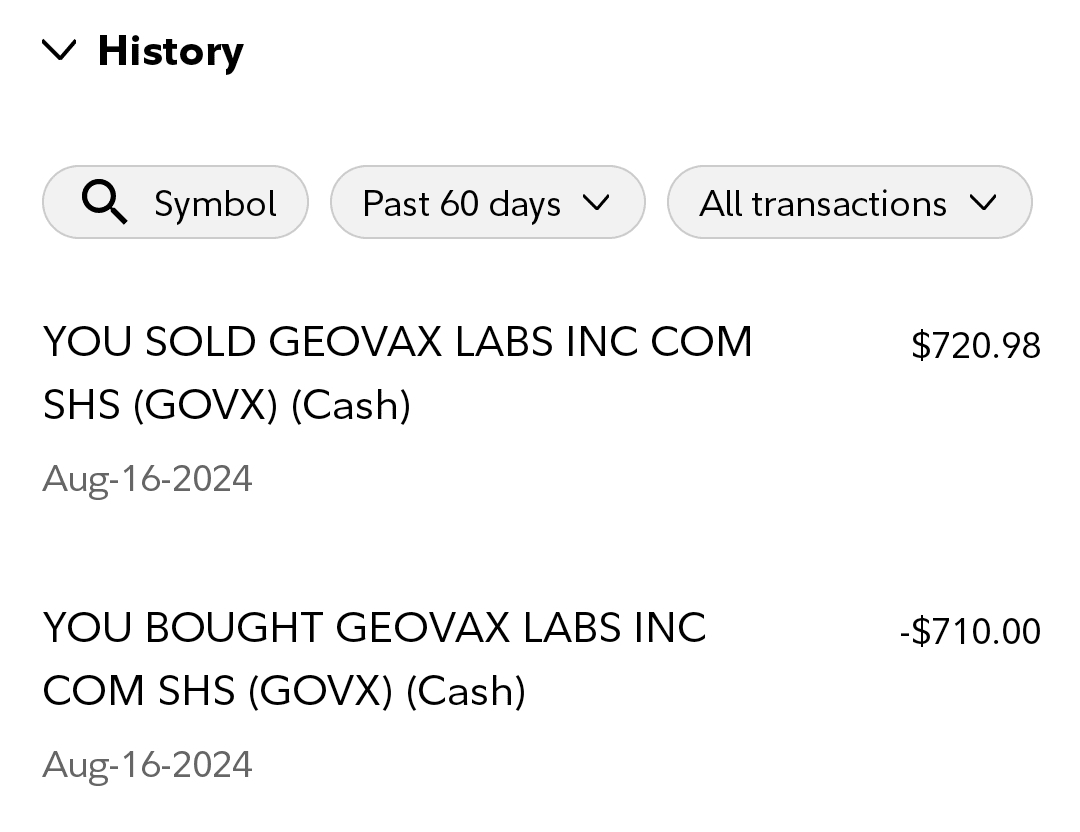Open the Past 60 days dropdown
The height and width of the screenshot is (832, 1080).
487,203
